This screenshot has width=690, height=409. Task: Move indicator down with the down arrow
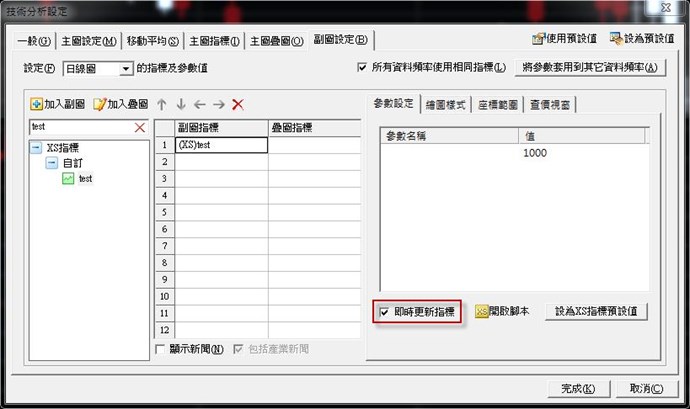click(x=181, y=104)
